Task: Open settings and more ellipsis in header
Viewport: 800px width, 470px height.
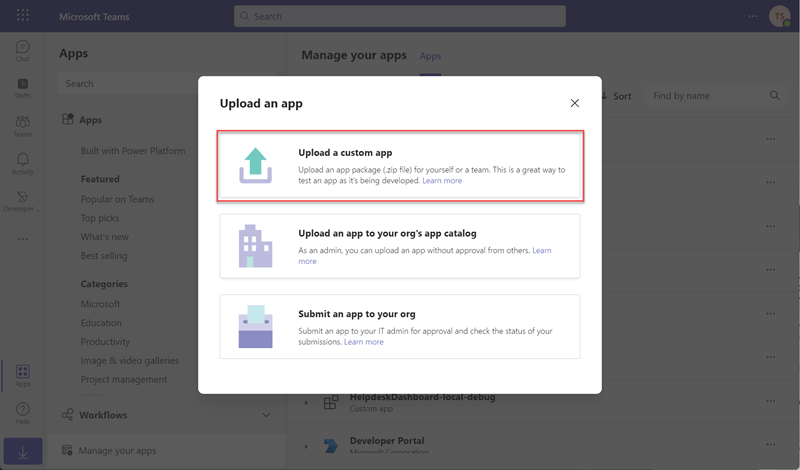Action: point(753,16)
